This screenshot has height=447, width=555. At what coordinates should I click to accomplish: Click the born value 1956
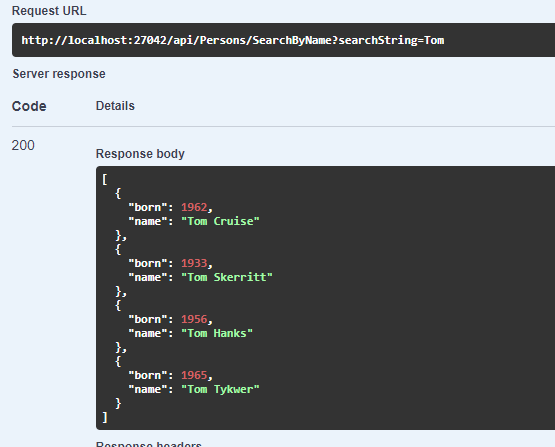point(194,319)
